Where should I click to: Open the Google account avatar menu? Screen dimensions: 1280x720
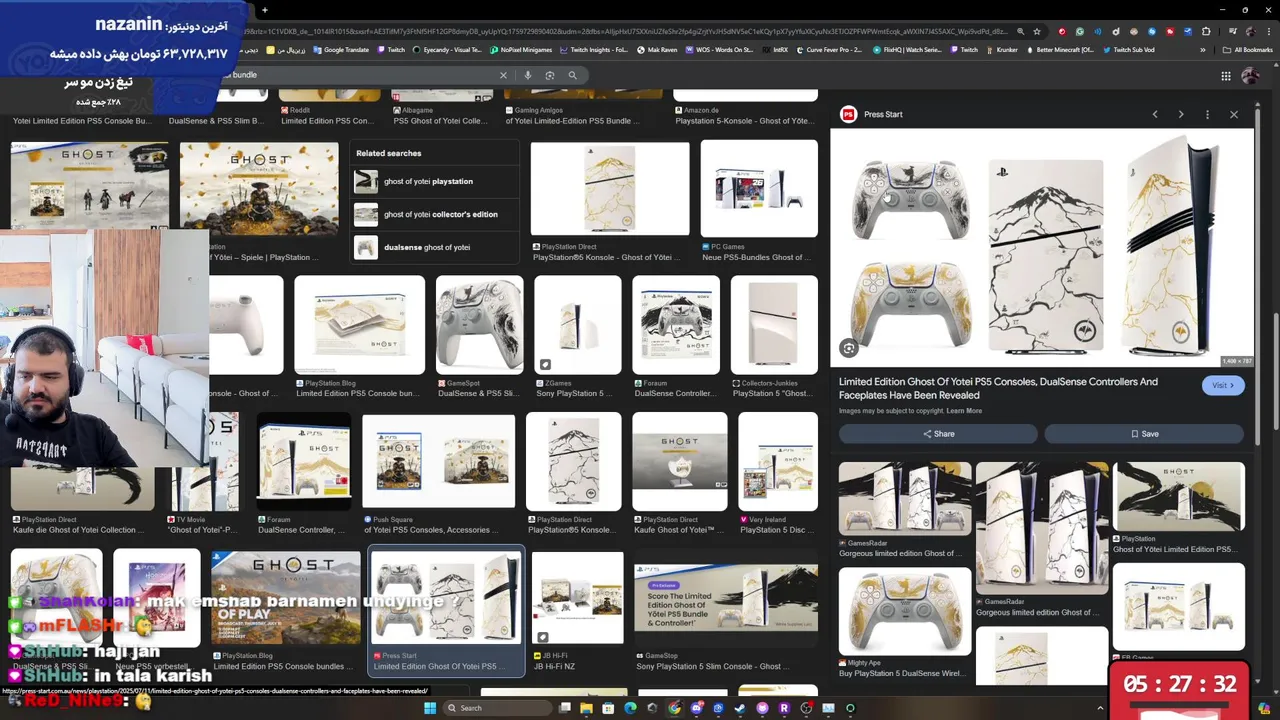coord(1250,76)
